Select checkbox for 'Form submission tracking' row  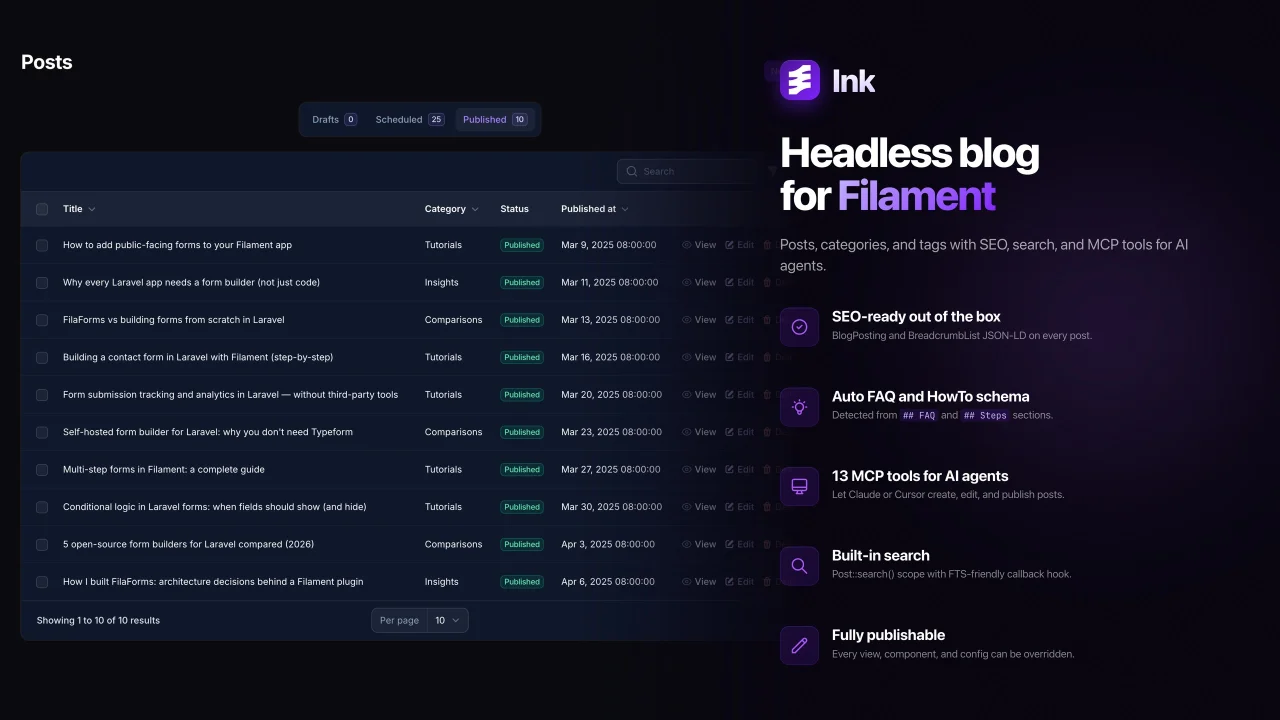coord(42,395)
